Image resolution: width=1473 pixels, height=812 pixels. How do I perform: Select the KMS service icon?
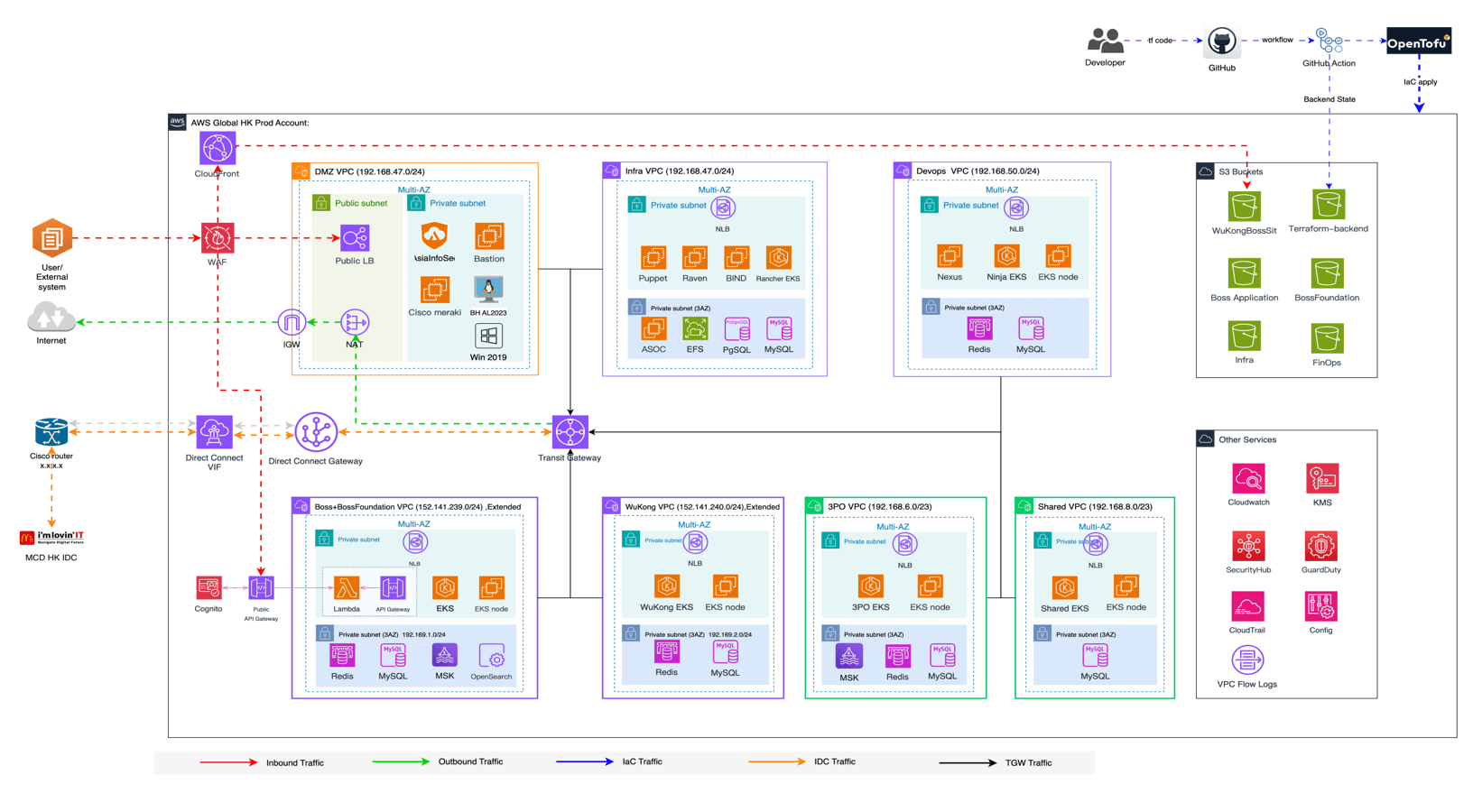pos(1321,479)
